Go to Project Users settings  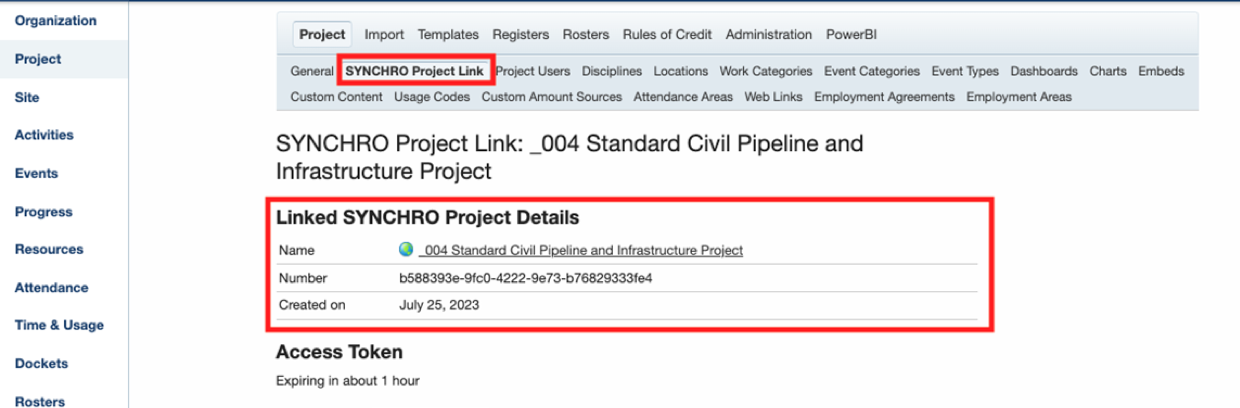[533, 72]
